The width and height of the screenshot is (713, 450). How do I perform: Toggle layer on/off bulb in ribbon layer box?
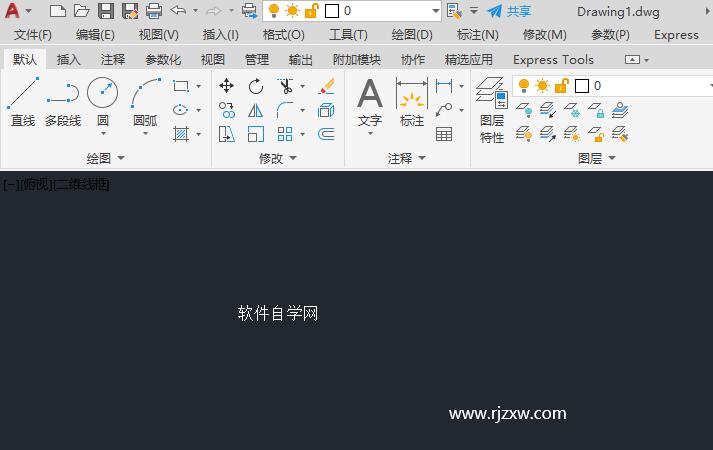[524, 85]
